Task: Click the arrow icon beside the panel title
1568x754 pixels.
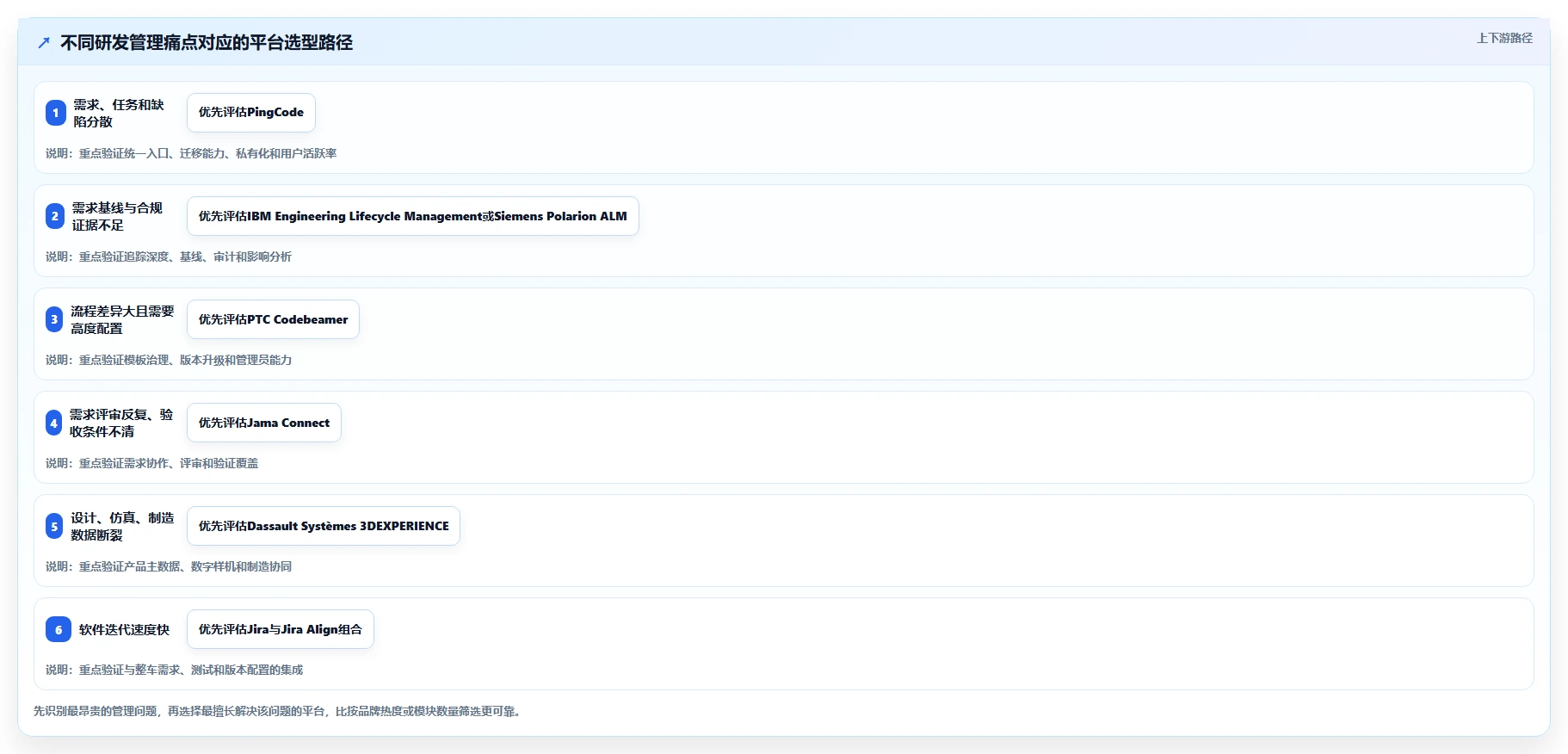Action: [44, 42]
